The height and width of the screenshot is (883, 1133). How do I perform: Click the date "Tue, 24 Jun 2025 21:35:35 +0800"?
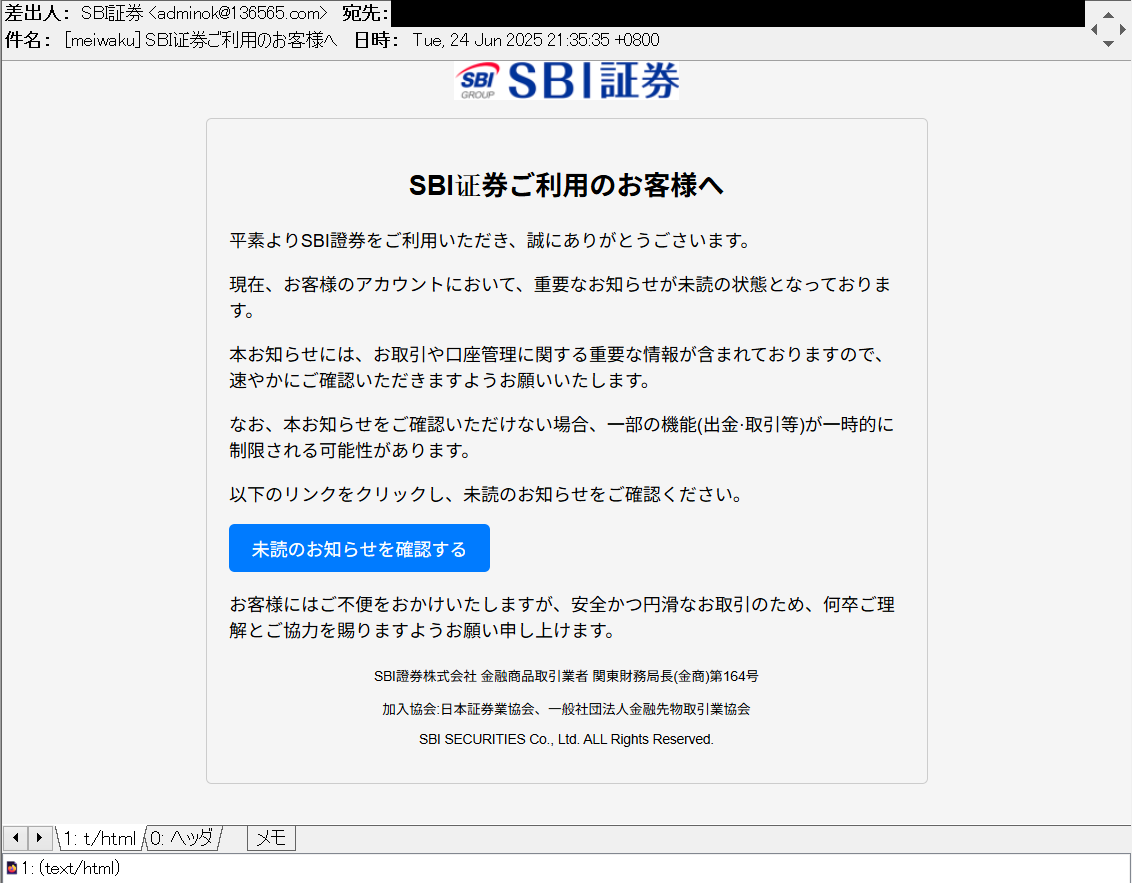coord(536,40)
